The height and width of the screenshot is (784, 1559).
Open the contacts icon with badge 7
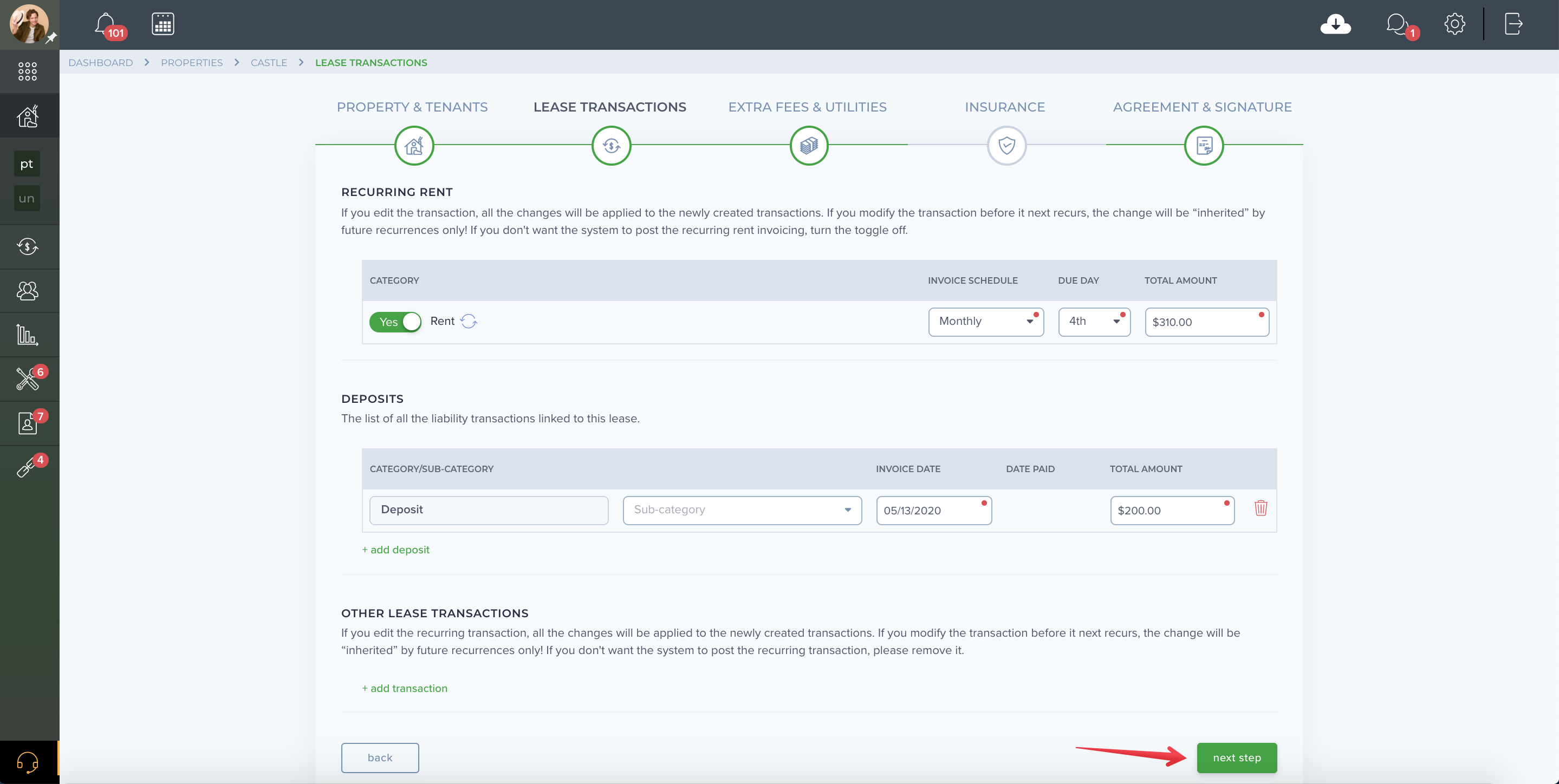(27, 423)
